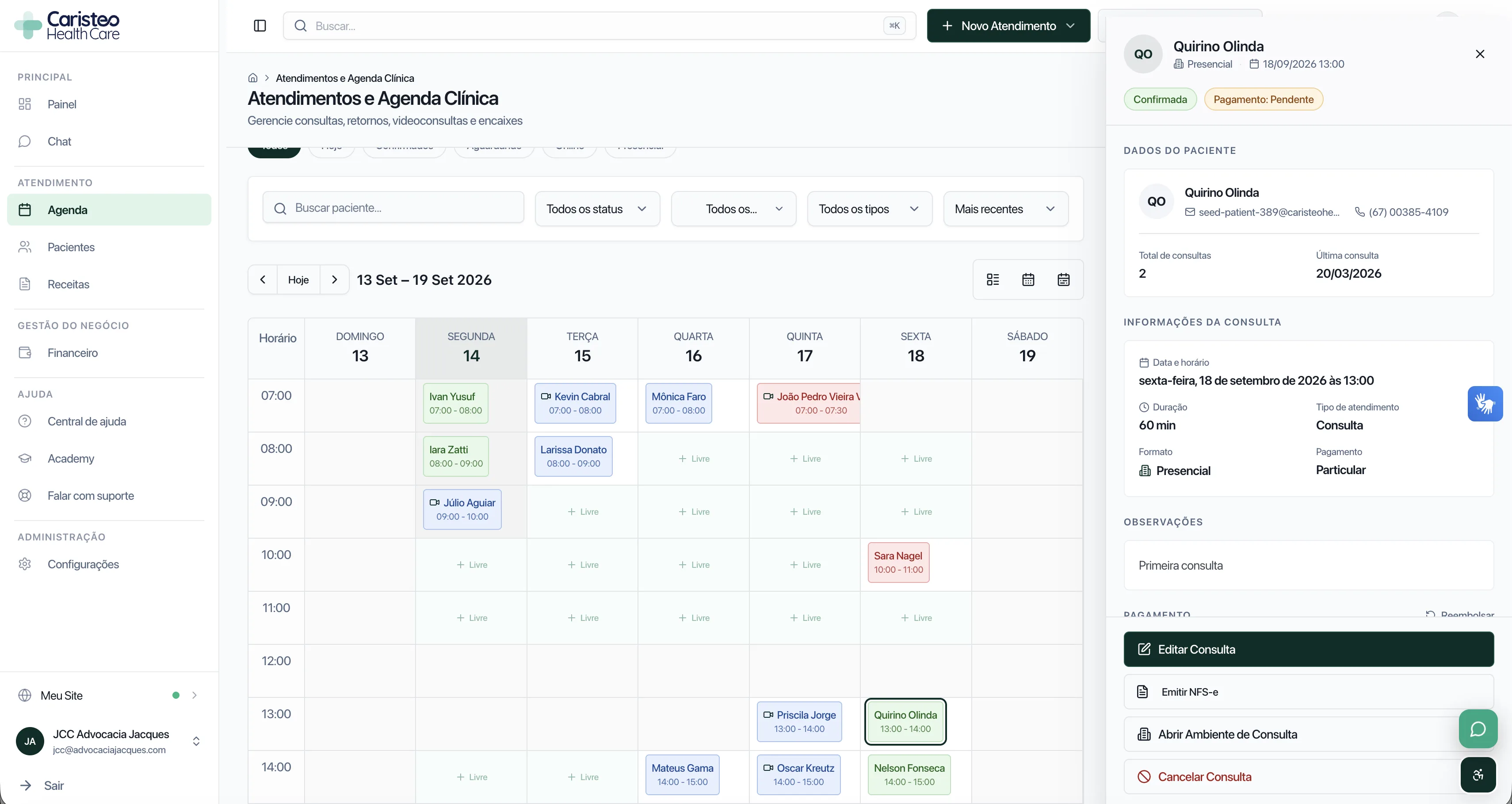Switch to week calendar view icon
The height and width of the screenshot is (804, 1512).
pos(1064,279)
